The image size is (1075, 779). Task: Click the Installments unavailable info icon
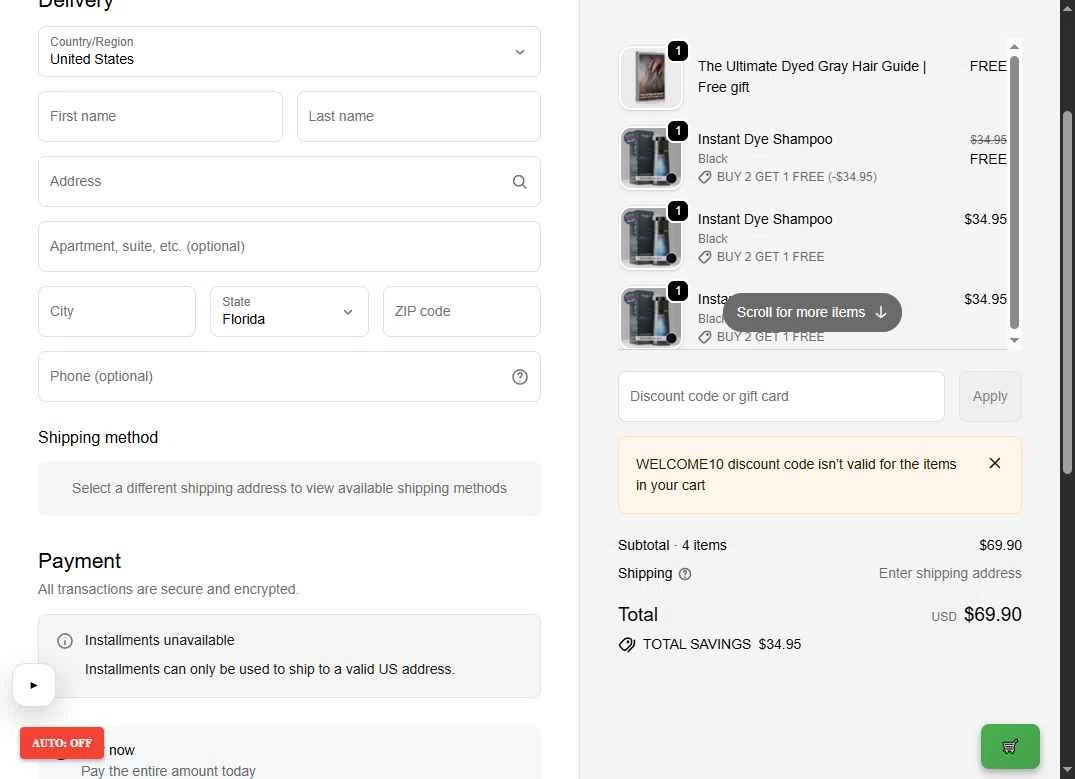(x=64, y=641)
